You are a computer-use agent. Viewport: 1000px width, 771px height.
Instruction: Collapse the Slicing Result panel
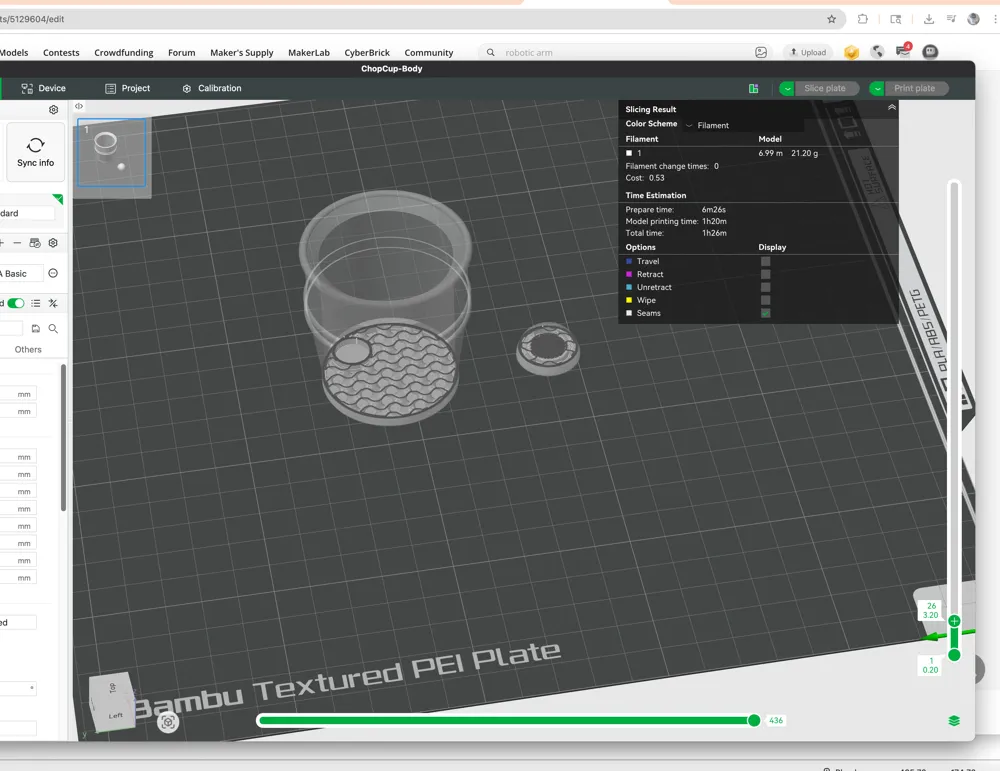tap(892, 108)
